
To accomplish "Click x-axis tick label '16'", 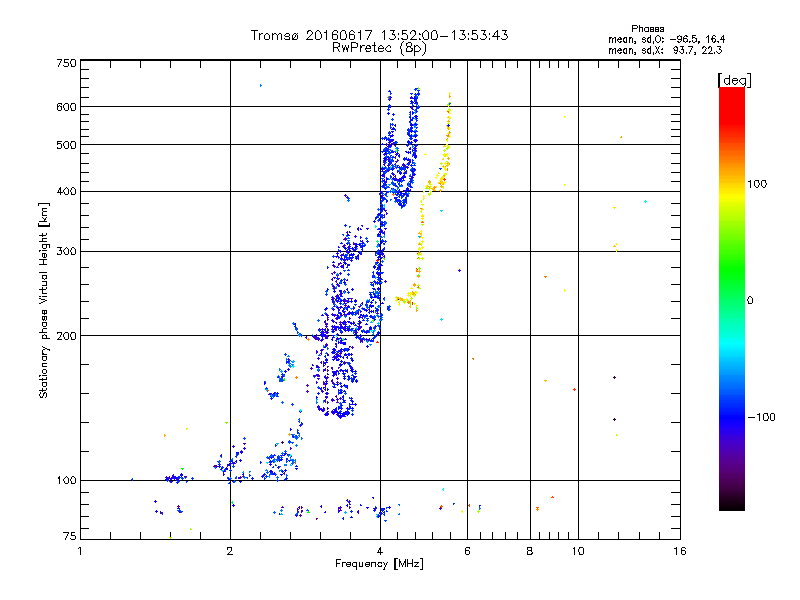I will pos(680,551).
